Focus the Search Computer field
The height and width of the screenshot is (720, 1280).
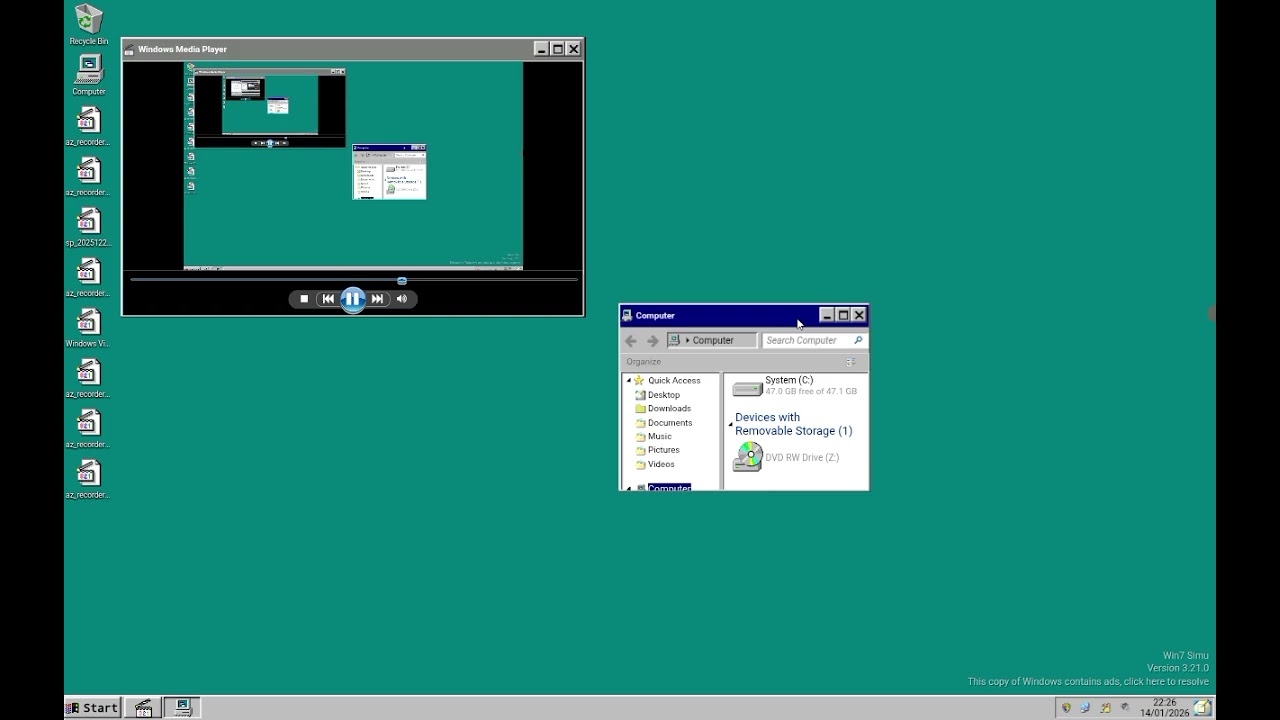tap(814, 340)
